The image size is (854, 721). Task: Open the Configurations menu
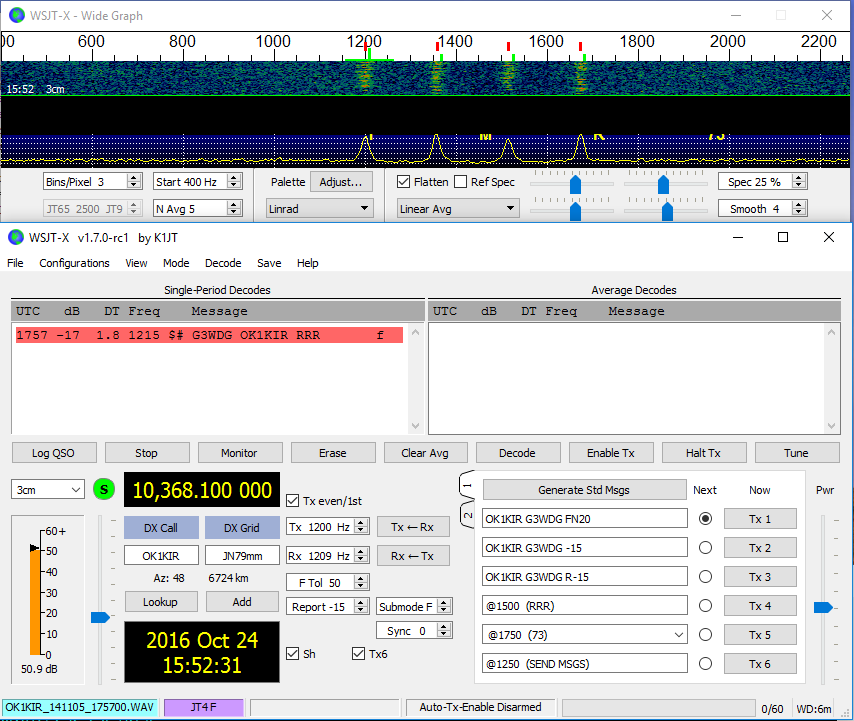click(74, 263)
